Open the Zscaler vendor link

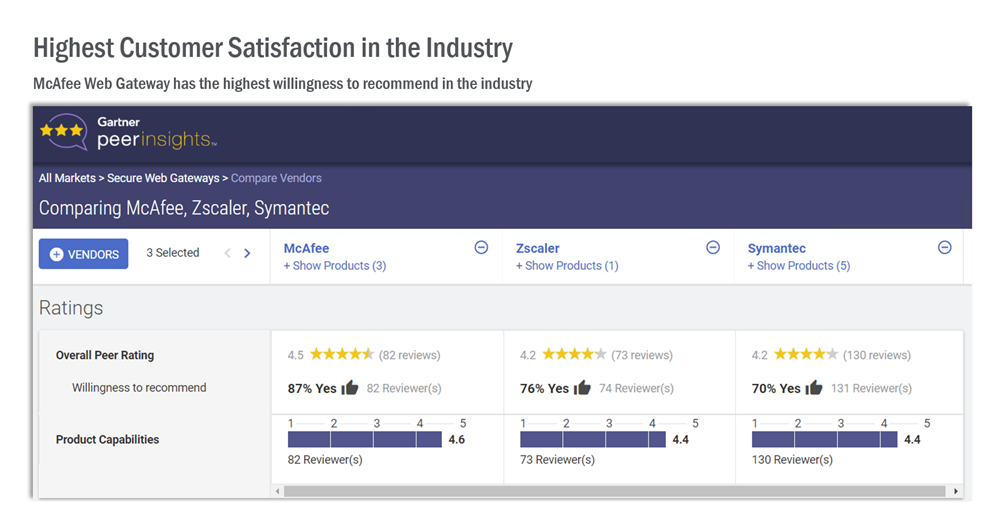pos(538,249)
